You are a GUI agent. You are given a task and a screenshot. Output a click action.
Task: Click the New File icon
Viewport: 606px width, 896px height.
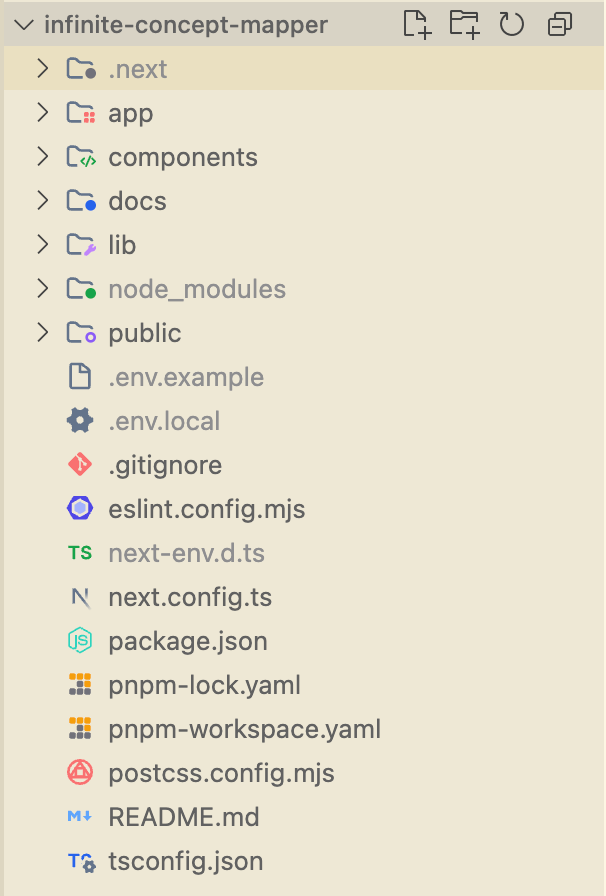pyautogui.click(x=417, y=24)
